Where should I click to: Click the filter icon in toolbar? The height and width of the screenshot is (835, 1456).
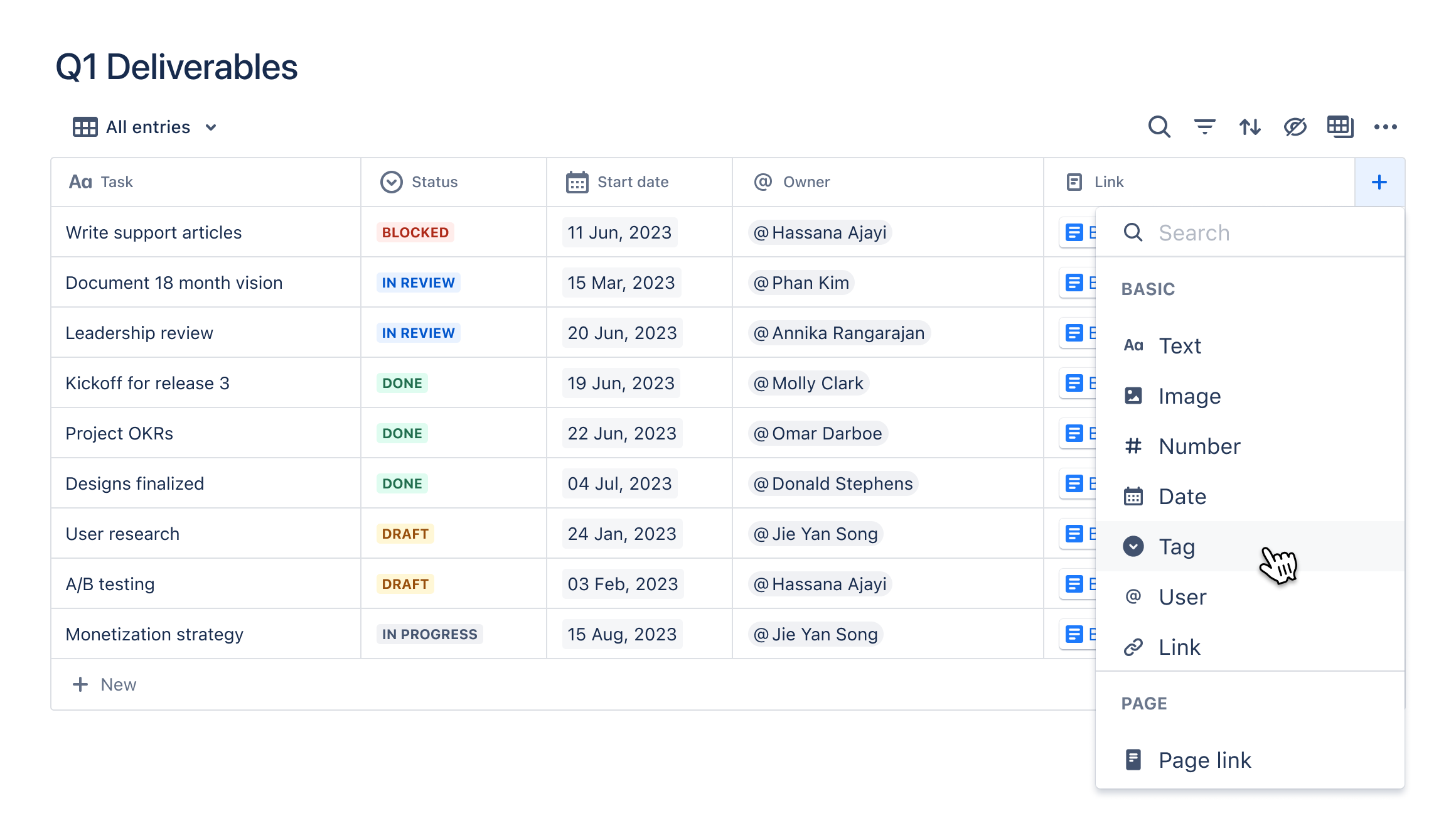click(x=1204, y=127)
